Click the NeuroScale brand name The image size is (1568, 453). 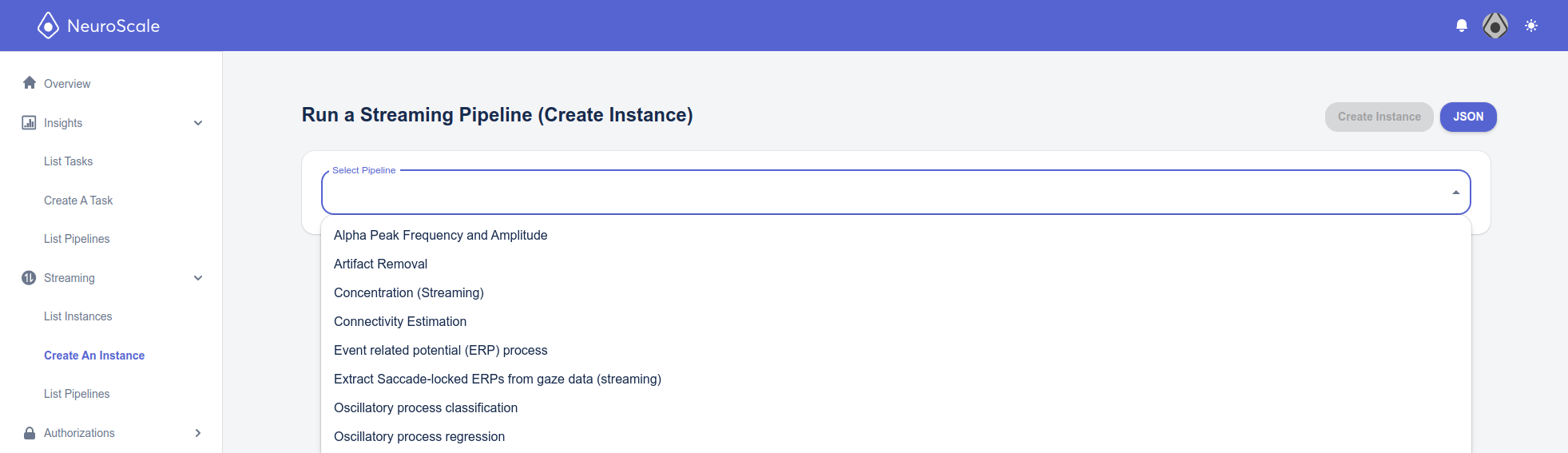pyautogui.click(x=113, y=26)
